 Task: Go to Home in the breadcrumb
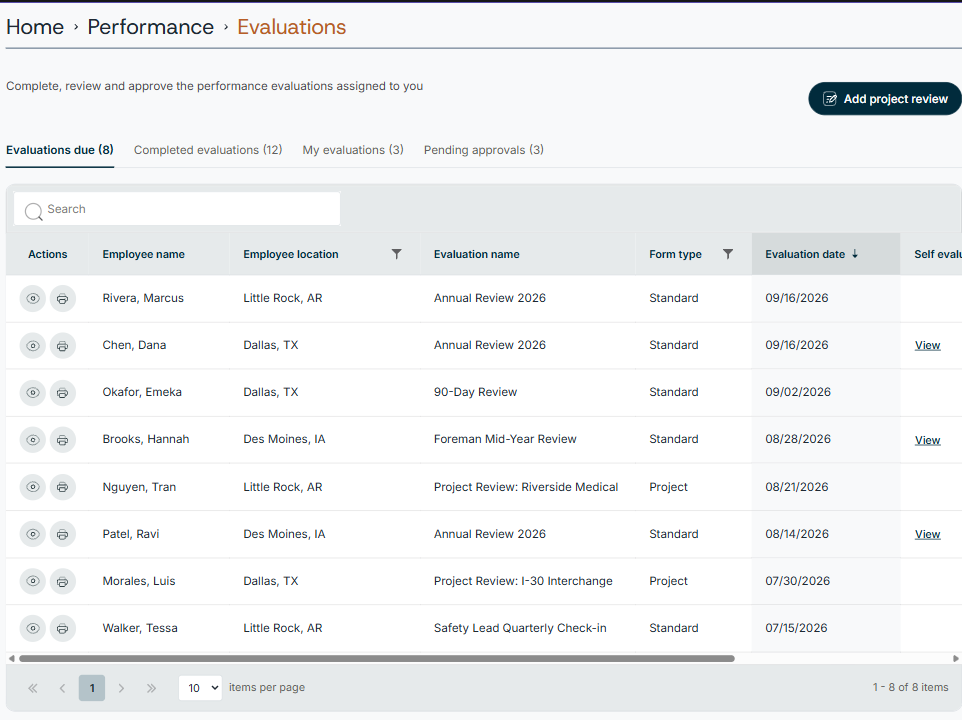click(35, 27)
